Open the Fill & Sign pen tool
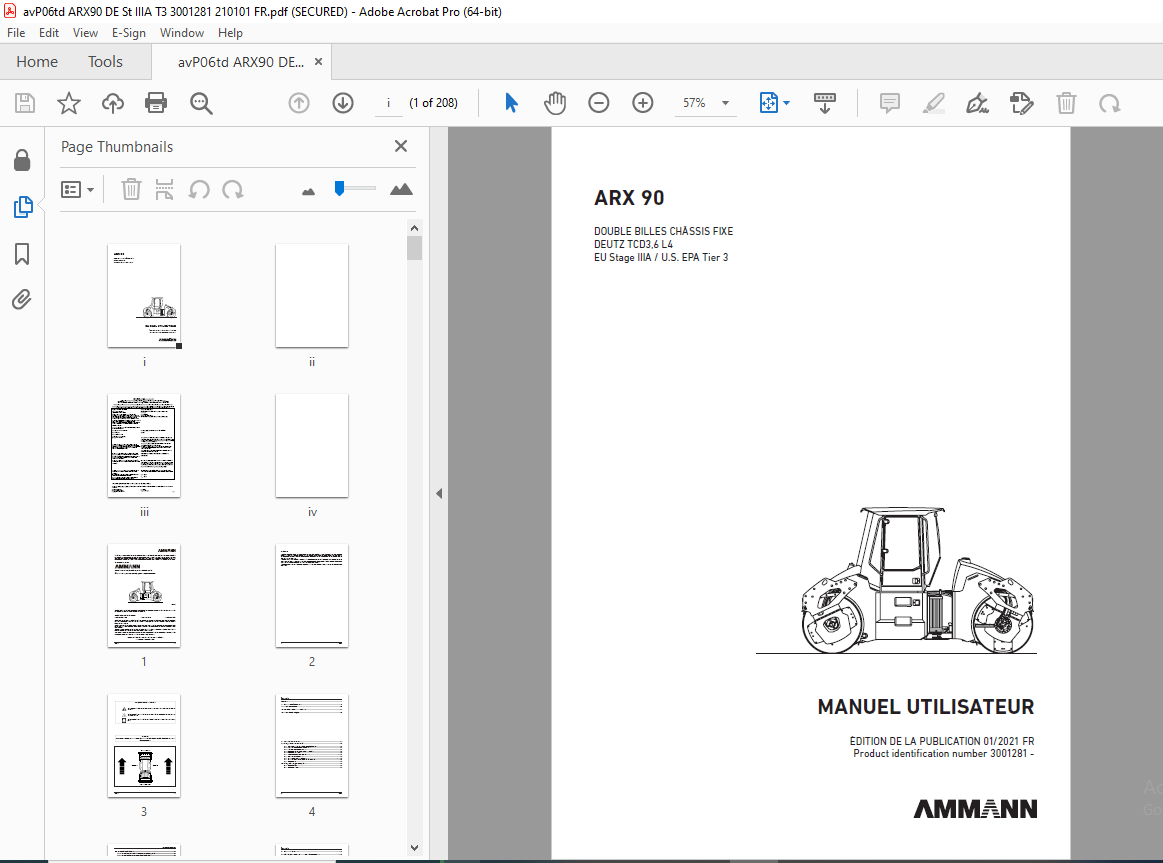This screenshot has width=1163, height=863. (x=978, y=103)
